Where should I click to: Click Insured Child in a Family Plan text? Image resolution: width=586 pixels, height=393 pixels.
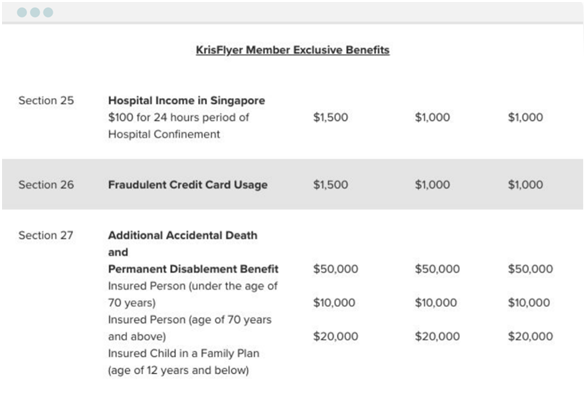[x=183, y=353]
